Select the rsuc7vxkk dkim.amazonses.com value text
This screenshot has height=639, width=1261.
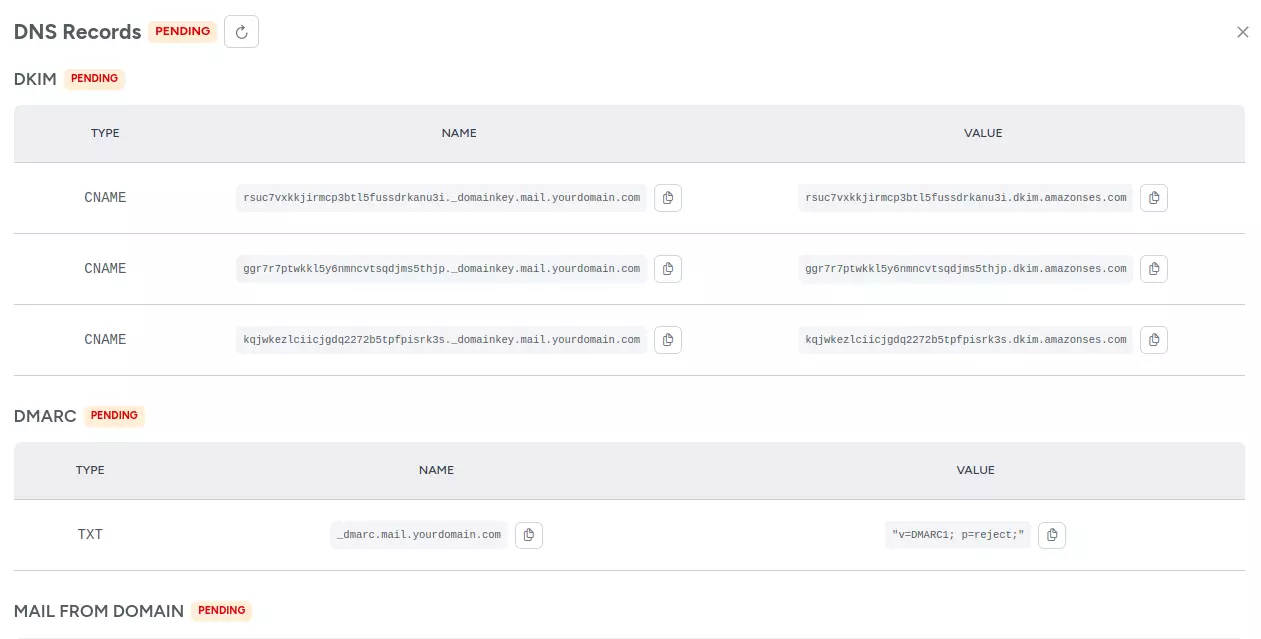tap(966, 198)
